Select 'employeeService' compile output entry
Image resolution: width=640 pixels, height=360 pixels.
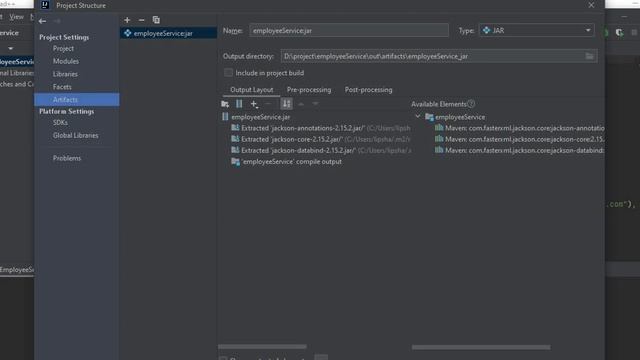287,162
